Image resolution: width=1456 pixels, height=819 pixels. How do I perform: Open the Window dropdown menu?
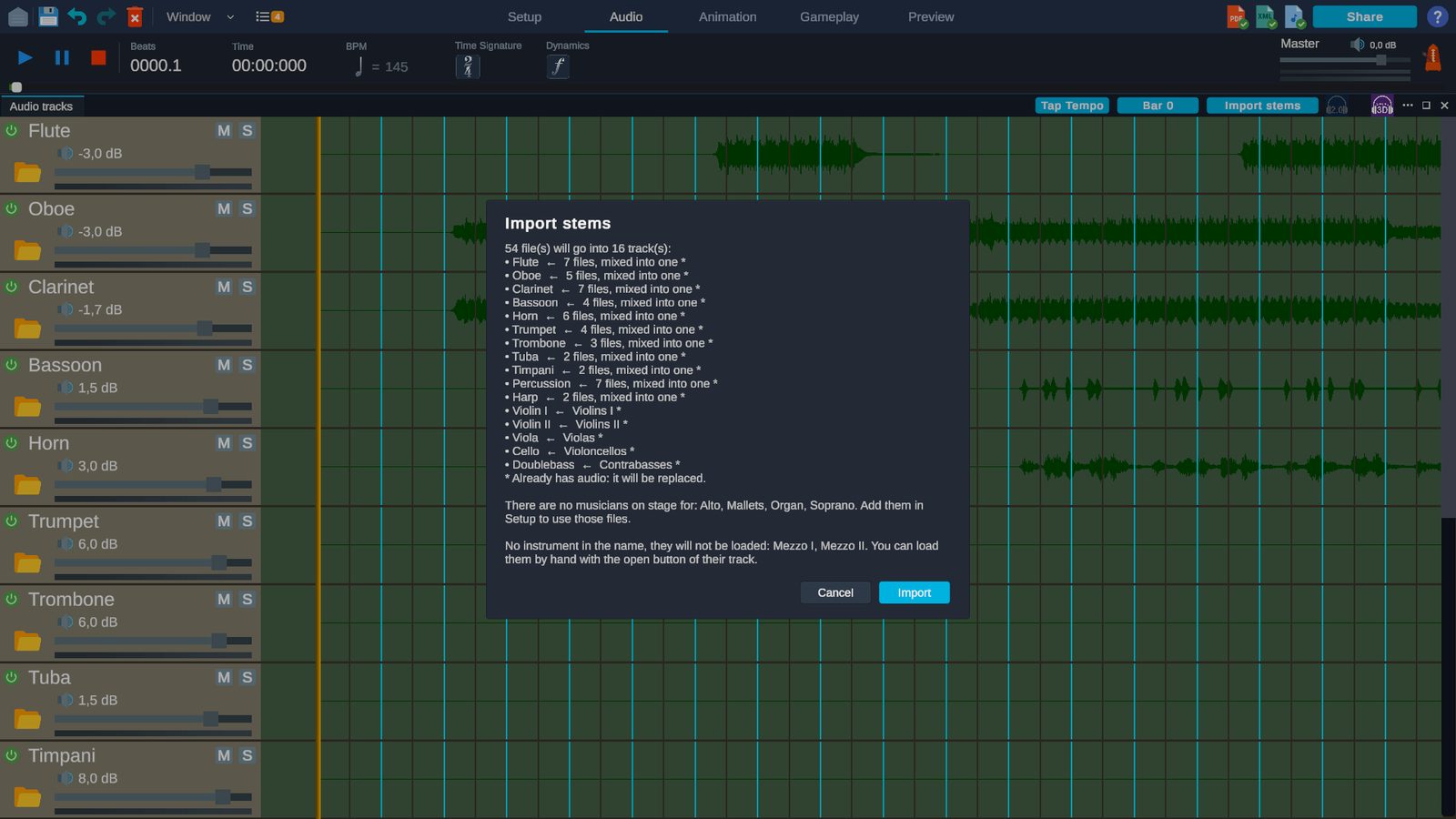[200, 16]
